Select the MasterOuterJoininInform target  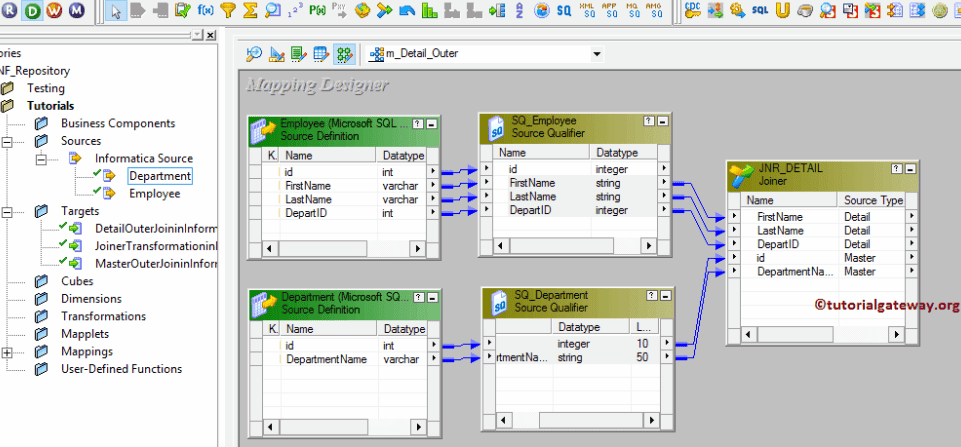(156, 264)
